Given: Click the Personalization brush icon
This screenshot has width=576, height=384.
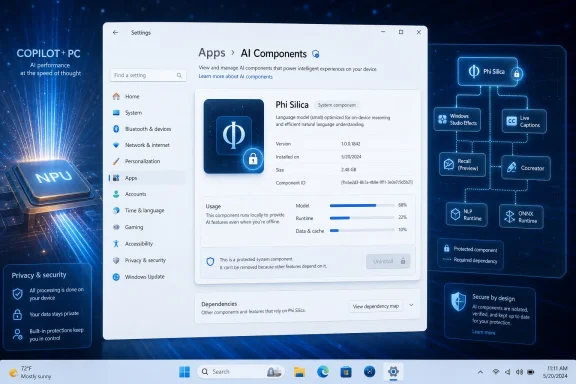Looking at the screenshot, I should 116,161.
